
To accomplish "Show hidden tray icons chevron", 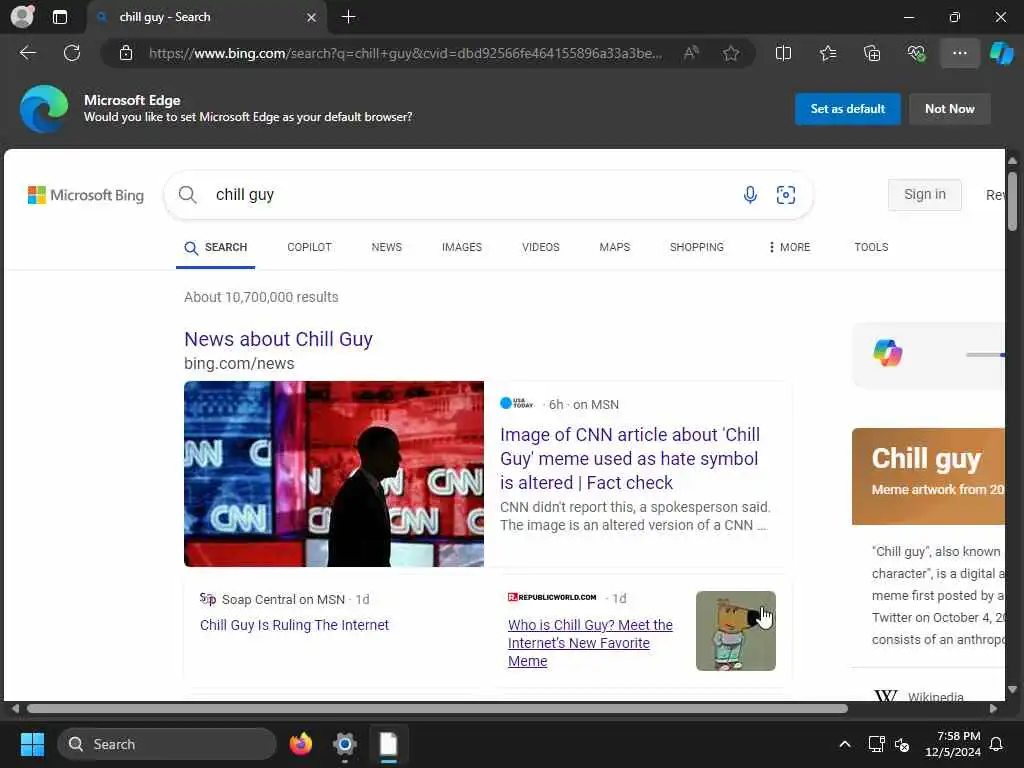I will 844,744.
